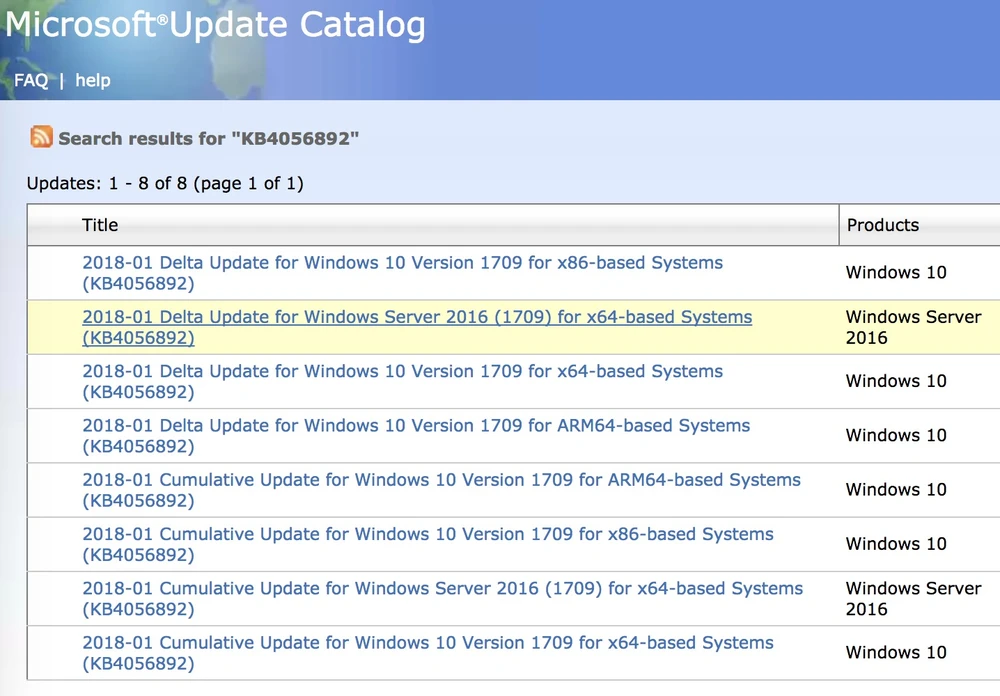Click Windows 10 product in x86 Delta Update row

coord(895,272)
